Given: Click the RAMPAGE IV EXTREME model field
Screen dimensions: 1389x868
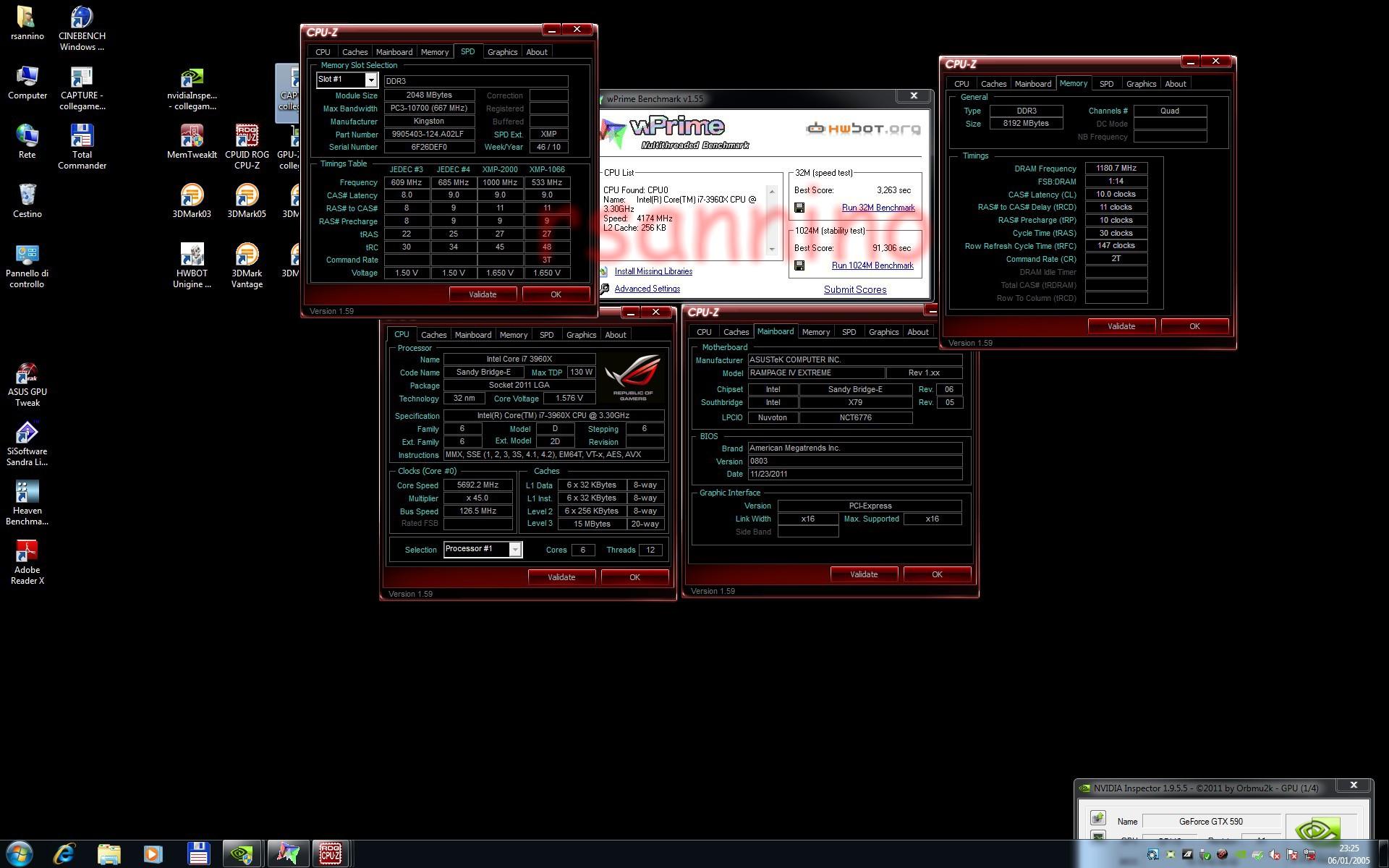Looking at the screenshot, I should pos(816,373).
